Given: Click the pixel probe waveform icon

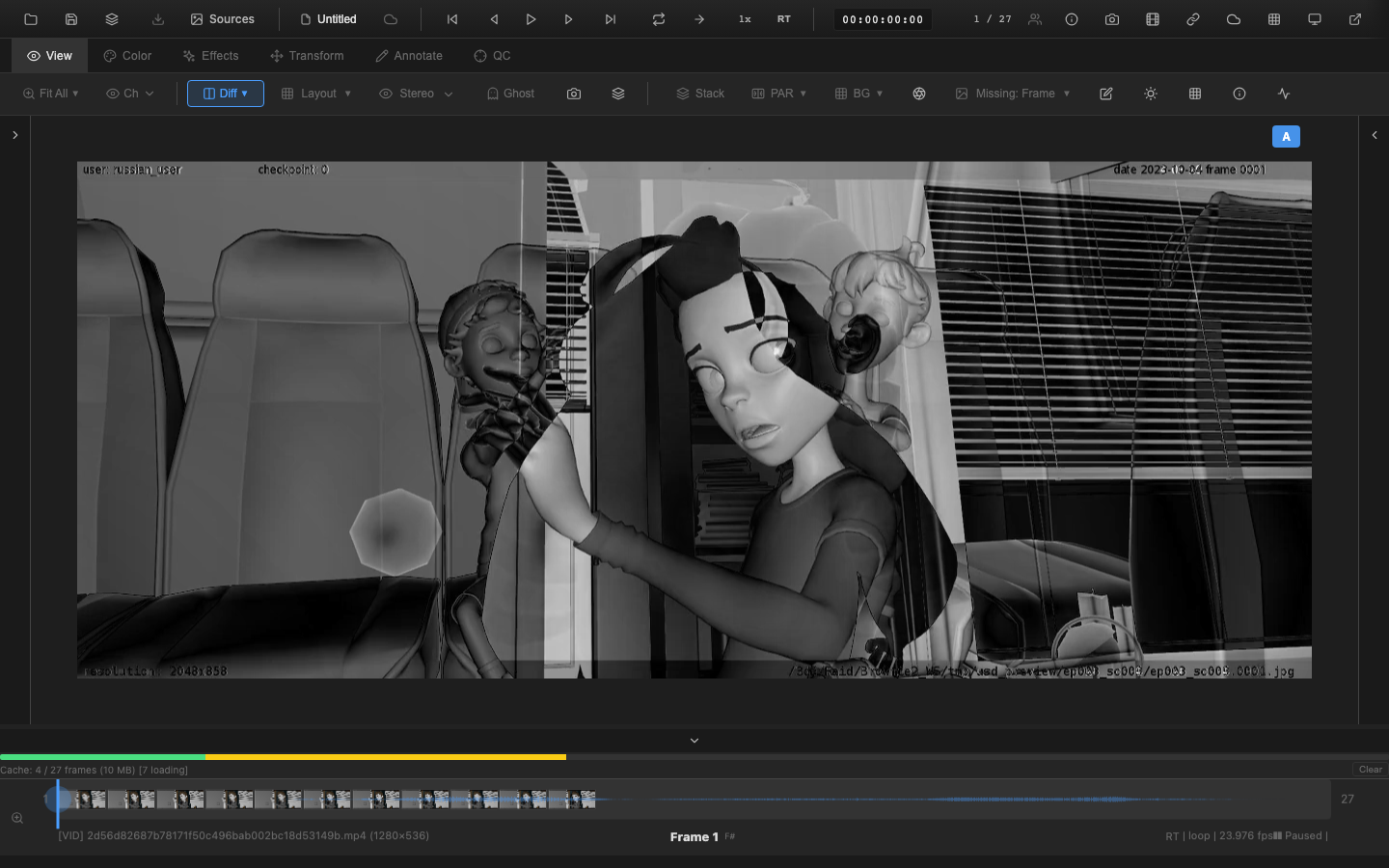Looking at the screenshot, I should pos(1284,94).
